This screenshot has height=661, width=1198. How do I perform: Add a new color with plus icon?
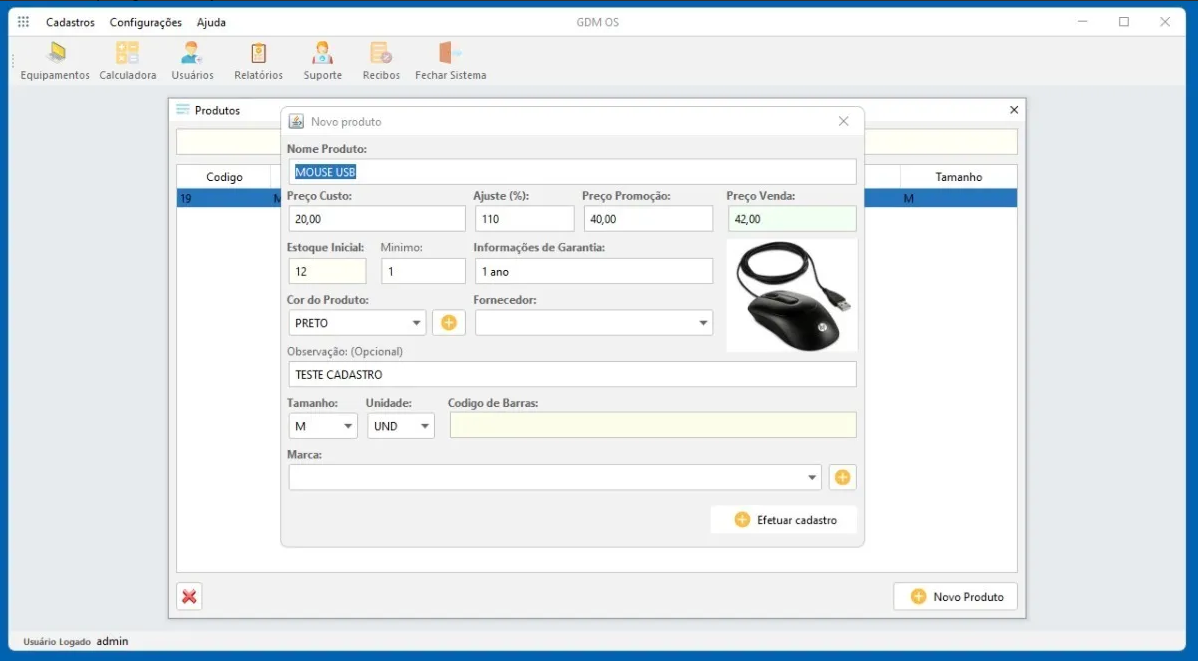click(x=449, y=323)
